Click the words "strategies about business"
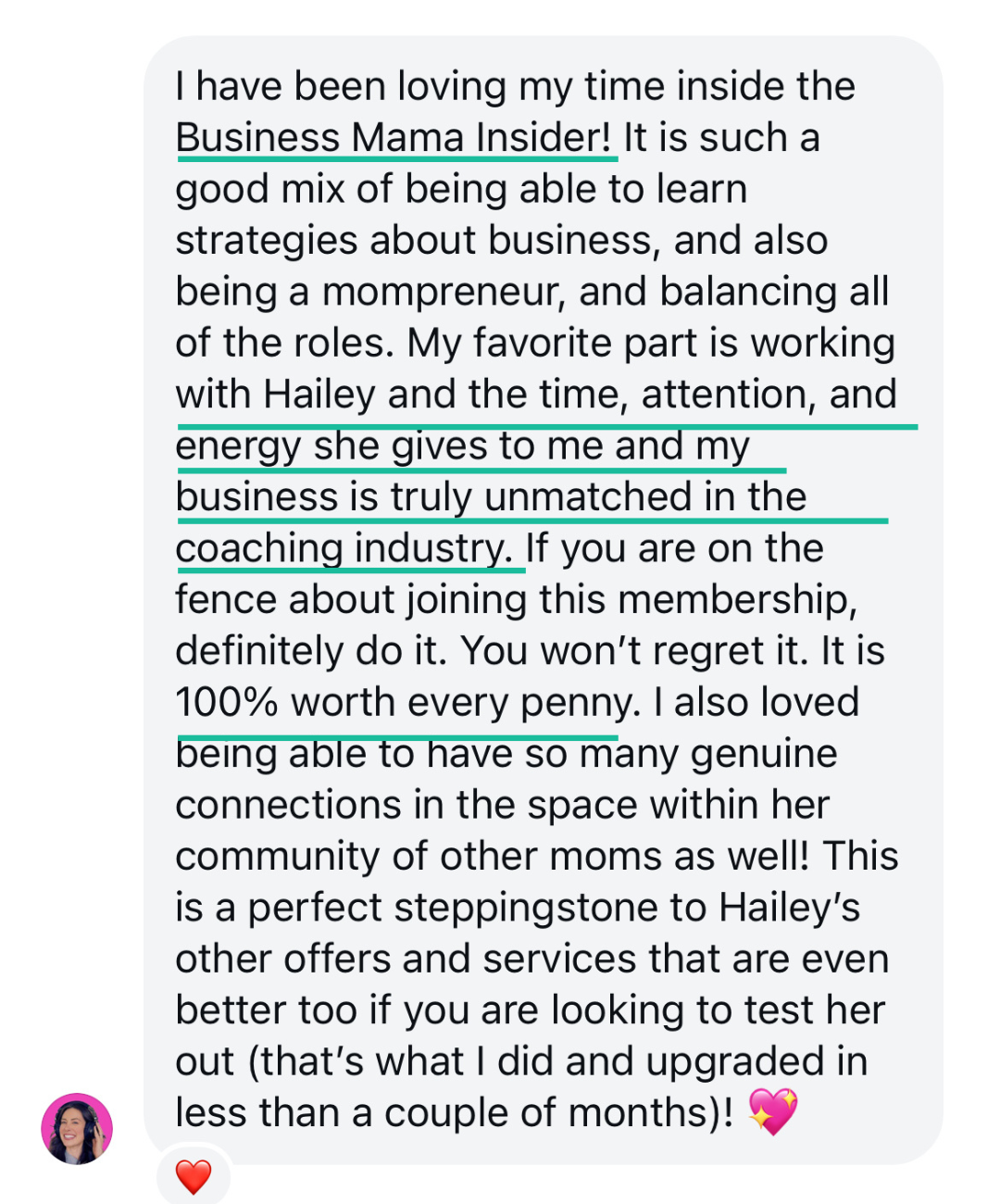 pos(417,241)
